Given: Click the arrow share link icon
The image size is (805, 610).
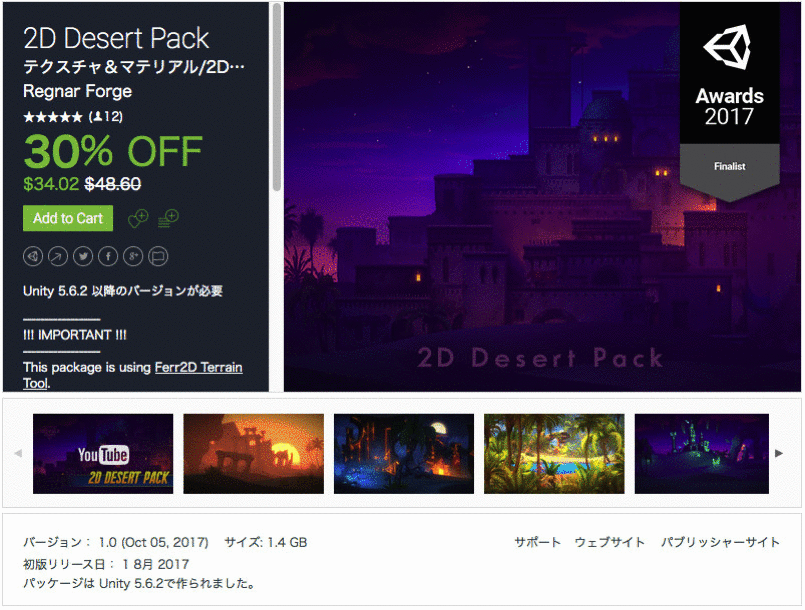Looking at the screenshot, I should (x=58, y=256).
